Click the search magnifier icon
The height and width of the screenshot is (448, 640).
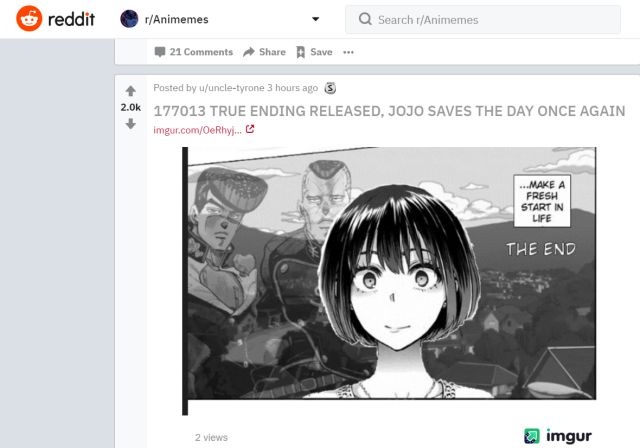pyautogui.click(x=365, y=19)
